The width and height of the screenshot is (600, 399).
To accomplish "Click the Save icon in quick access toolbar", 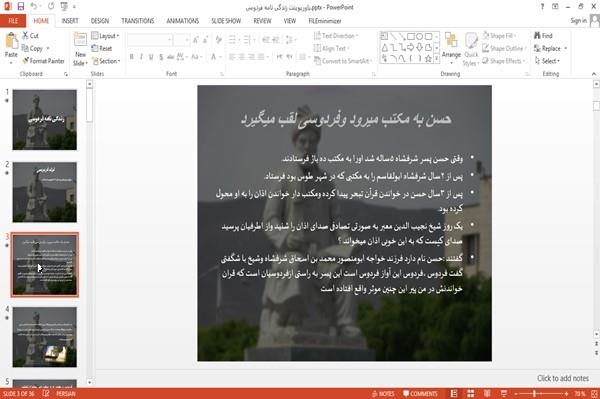I will [21, 7].
